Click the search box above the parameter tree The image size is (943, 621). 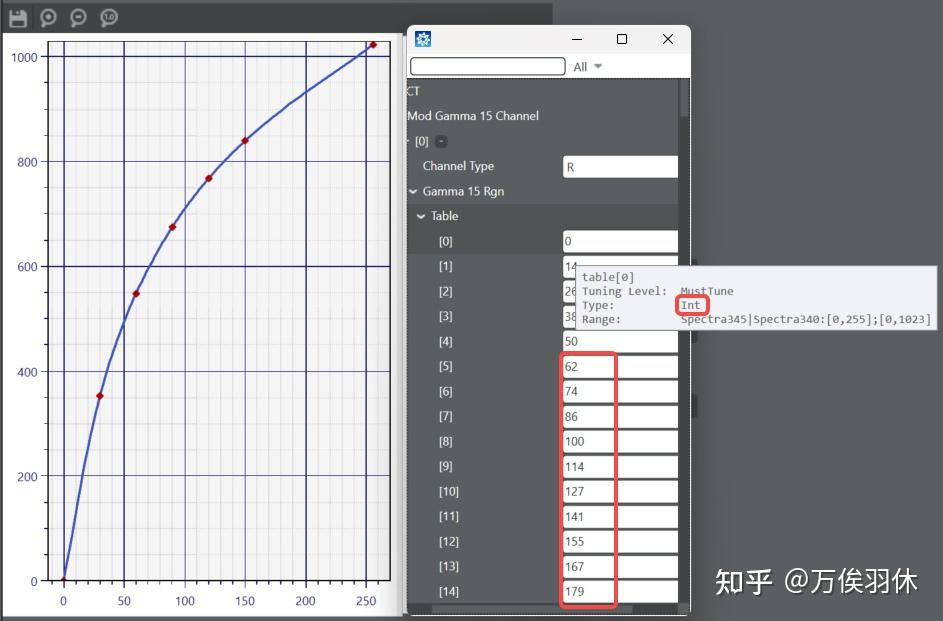487,66
